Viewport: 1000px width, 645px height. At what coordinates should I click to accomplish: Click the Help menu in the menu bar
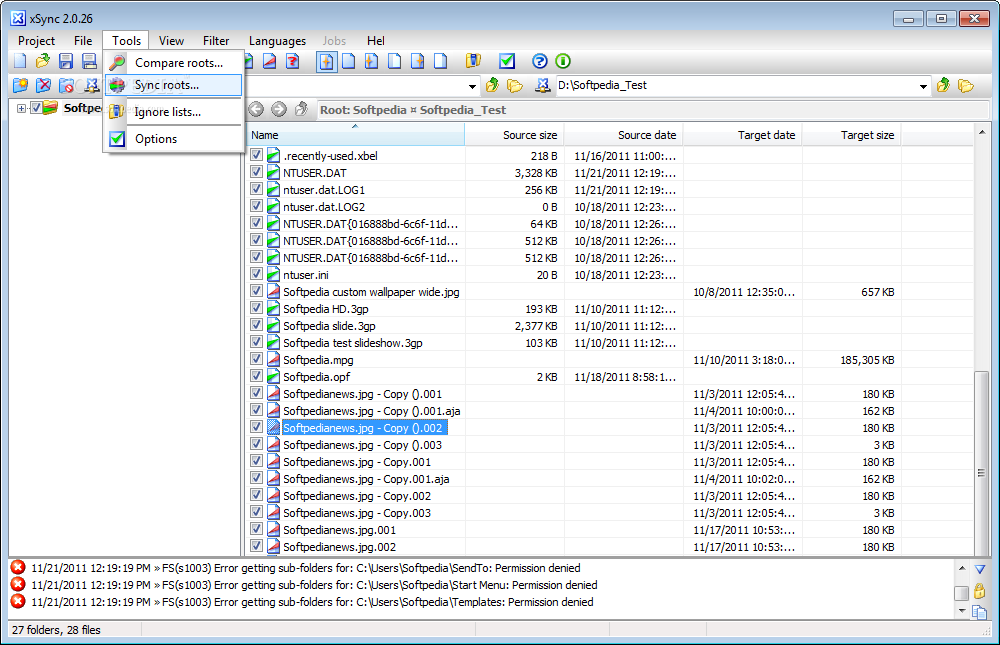coord(376,41)
